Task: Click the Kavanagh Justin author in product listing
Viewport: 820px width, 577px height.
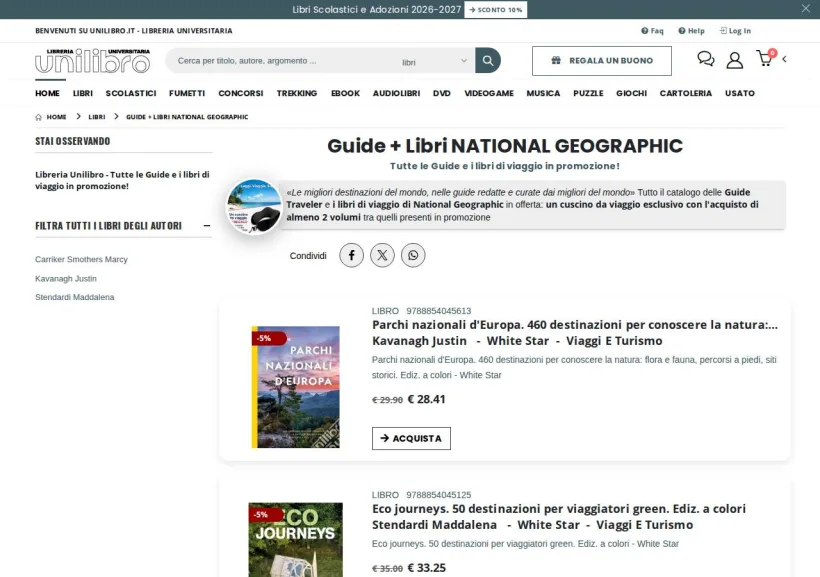Action: point(419,341)
